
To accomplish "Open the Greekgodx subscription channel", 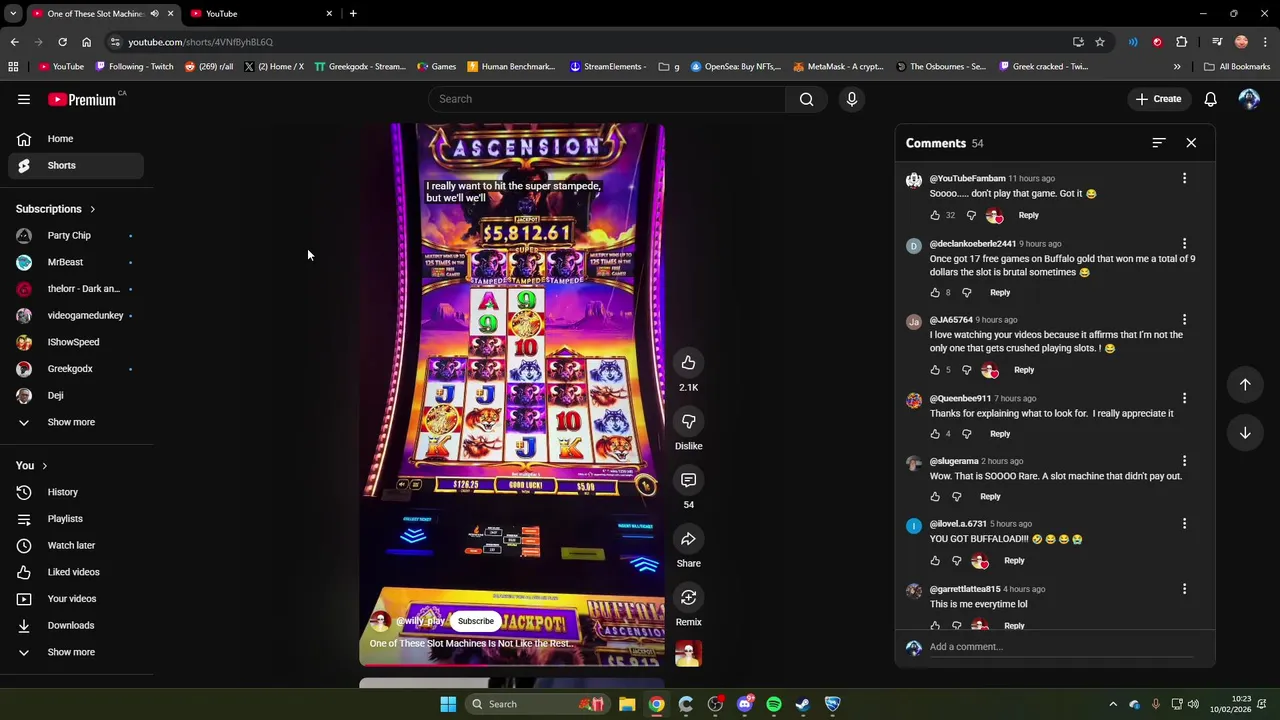I will (x=76, y=369).
